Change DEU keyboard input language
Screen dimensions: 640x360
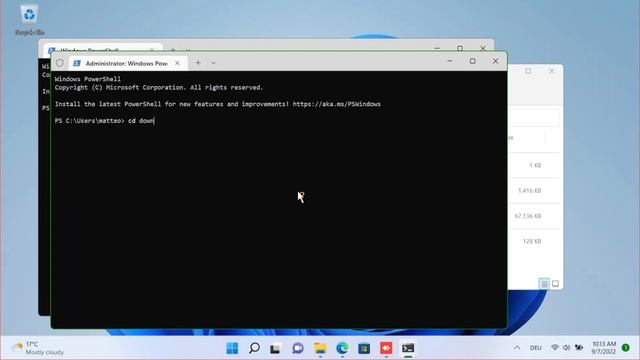536,348
